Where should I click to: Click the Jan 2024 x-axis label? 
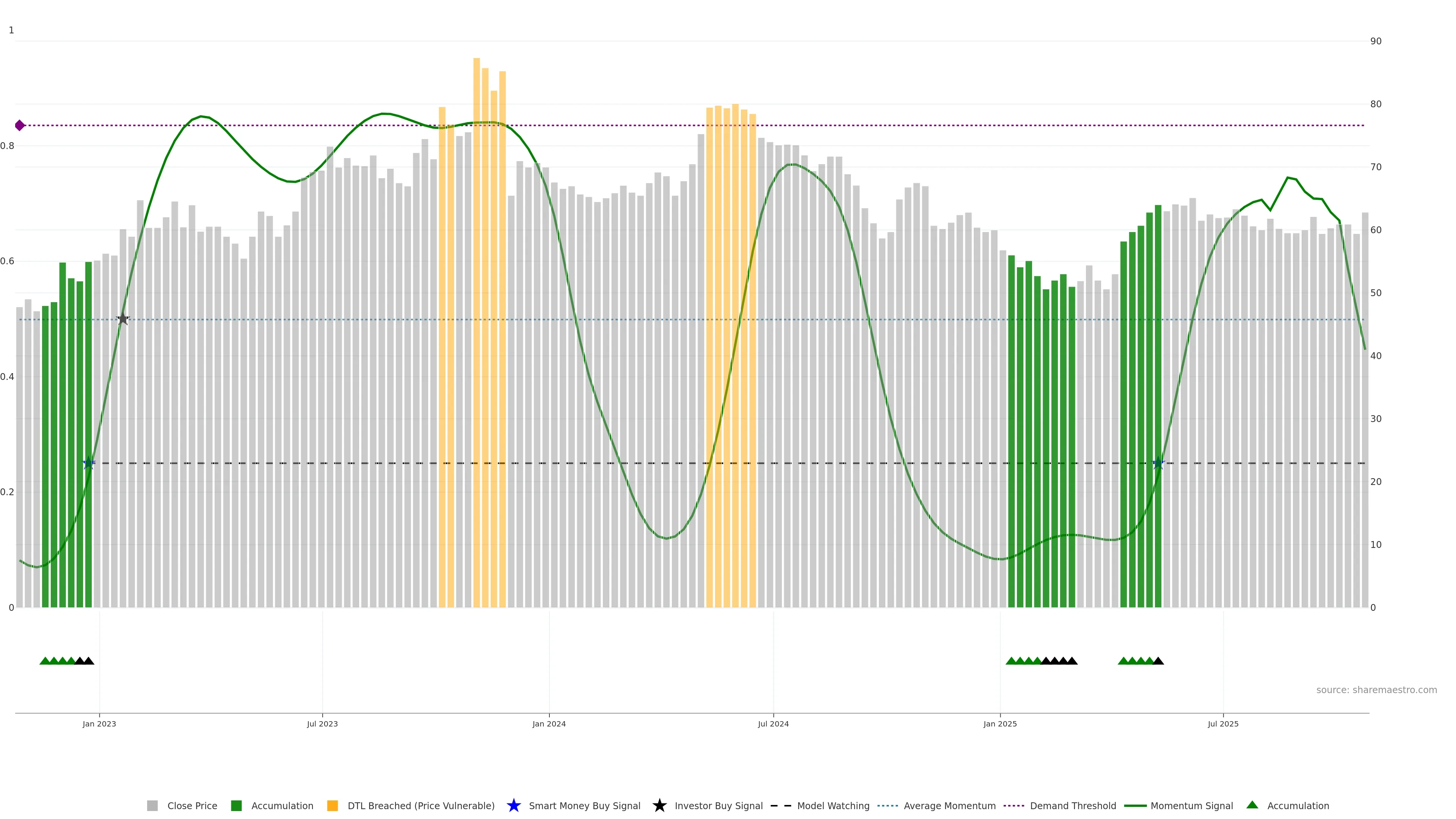(x=548, y=723)
